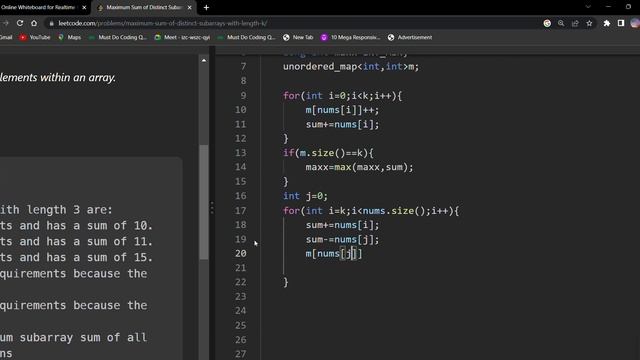The height and width of the screenshot is (360, 640).
Task: Close the Maximum Sum of Distinct tab
Action: [x=189, y=7]
